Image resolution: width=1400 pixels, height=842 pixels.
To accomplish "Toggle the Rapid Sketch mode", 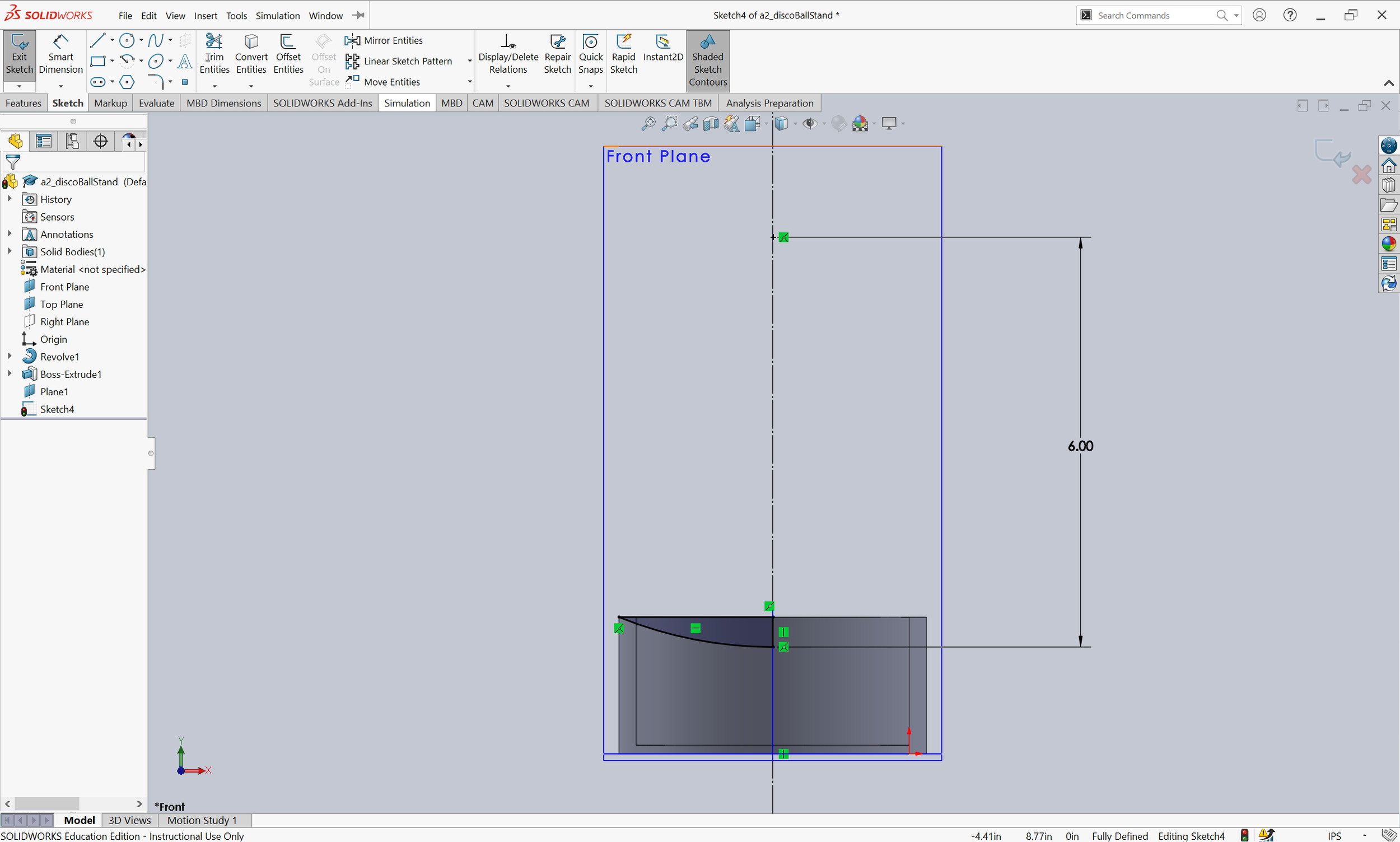I will [x=624, y=54].
